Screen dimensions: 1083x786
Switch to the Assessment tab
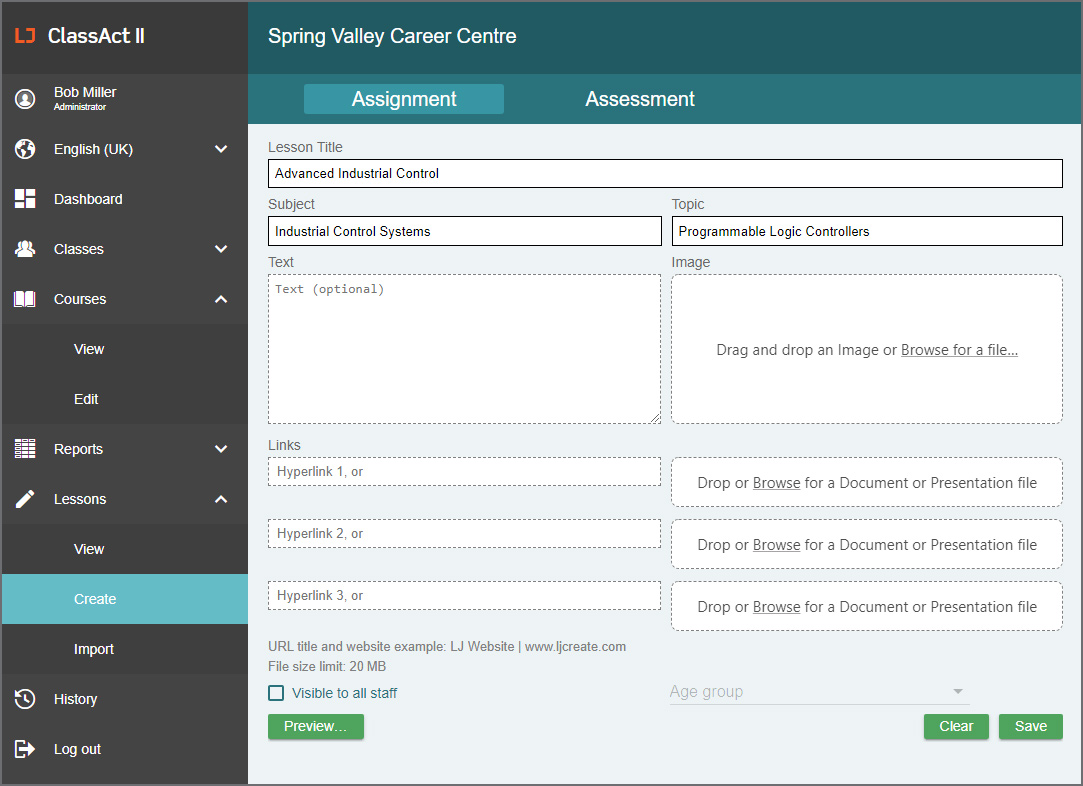click(640, 98)
